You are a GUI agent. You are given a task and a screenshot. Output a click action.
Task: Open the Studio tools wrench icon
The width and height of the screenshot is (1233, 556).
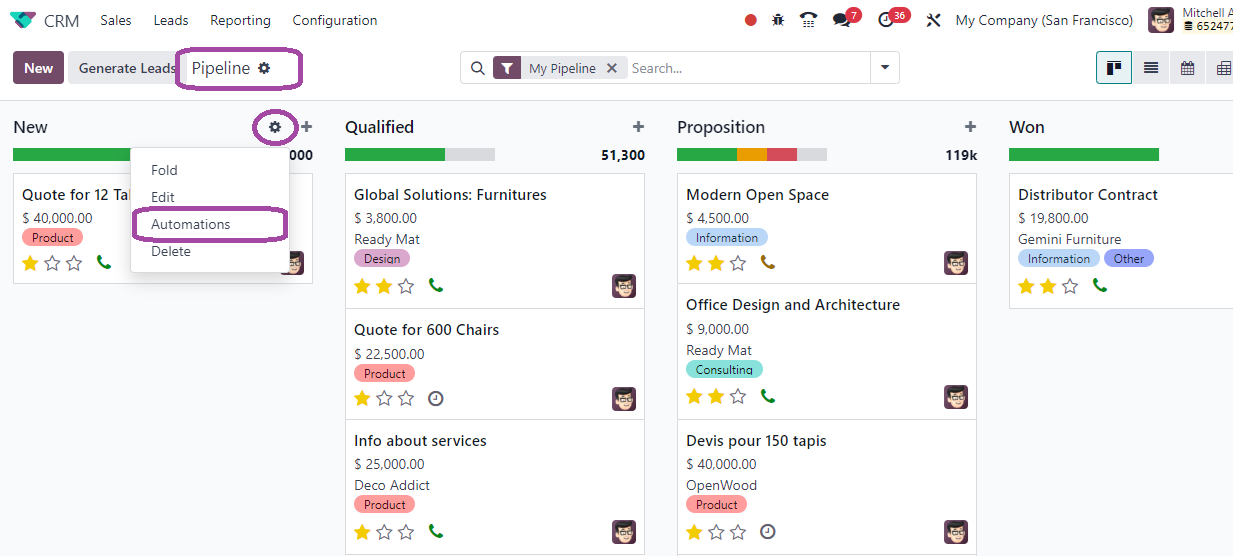[934, 20]
